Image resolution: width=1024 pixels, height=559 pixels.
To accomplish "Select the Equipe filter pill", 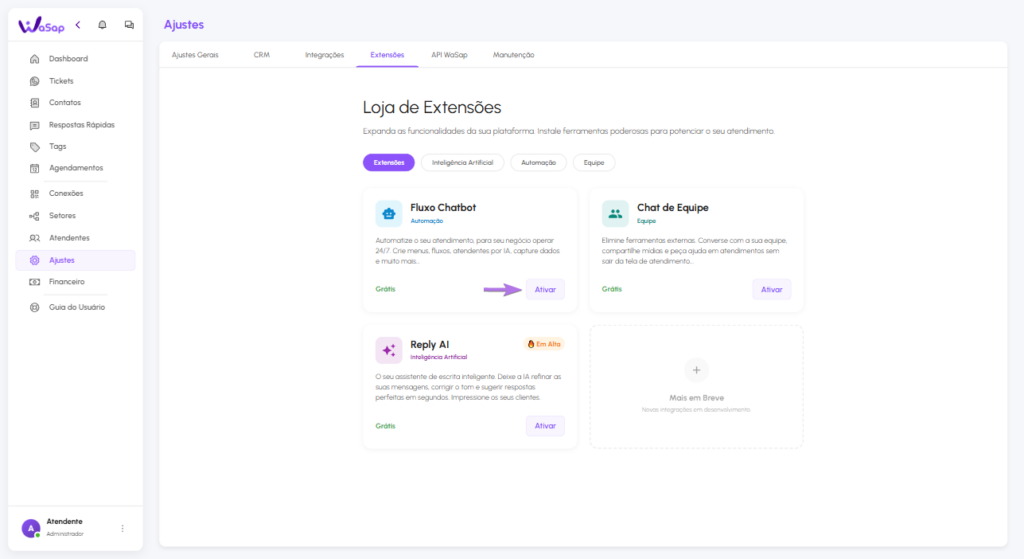I will 594,162.
